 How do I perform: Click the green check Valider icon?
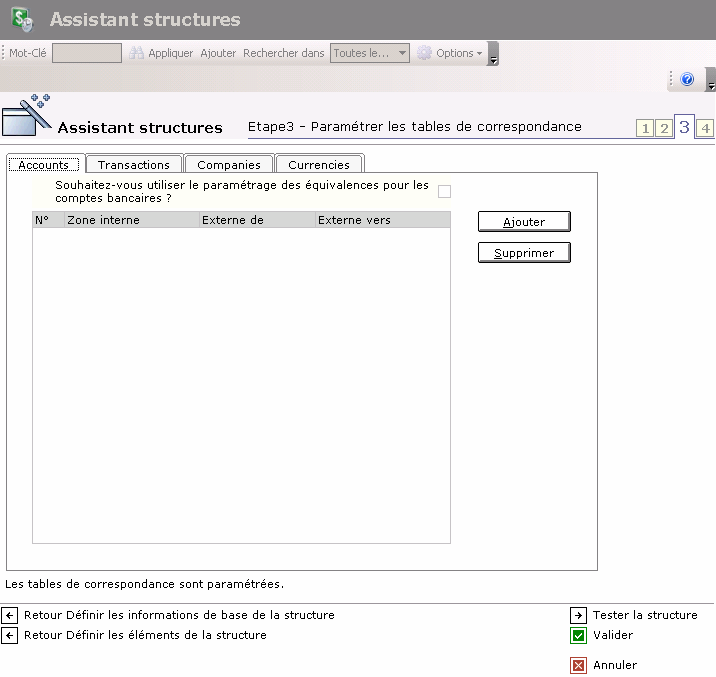point(578,635)
